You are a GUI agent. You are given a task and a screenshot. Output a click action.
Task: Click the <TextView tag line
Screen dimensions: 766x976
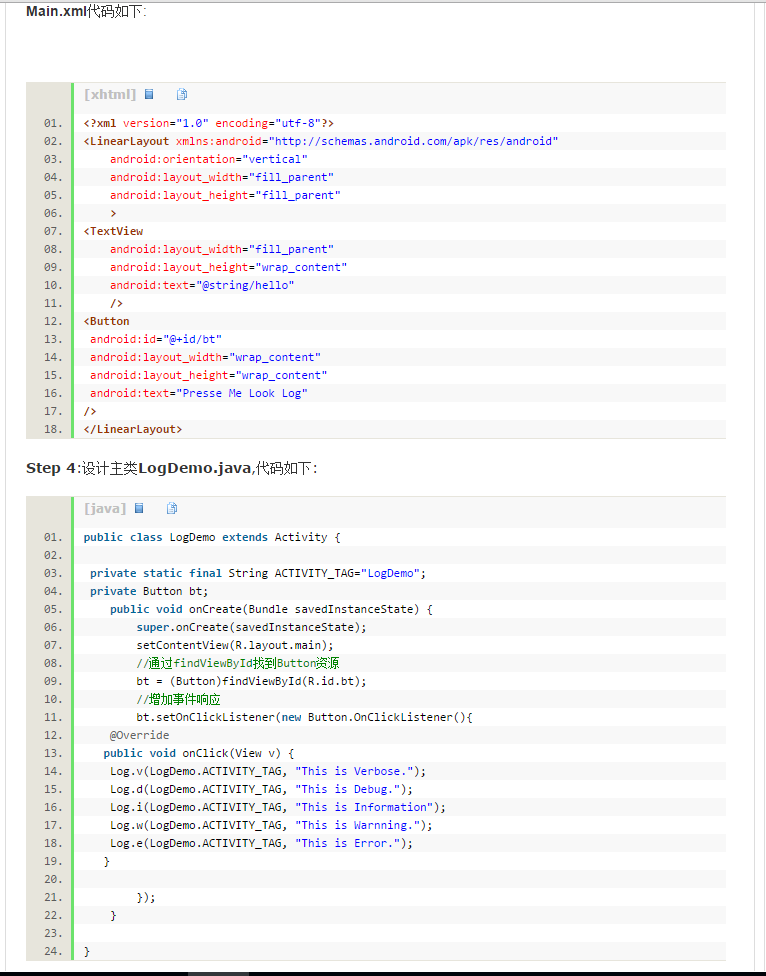(x=113, y=231)
